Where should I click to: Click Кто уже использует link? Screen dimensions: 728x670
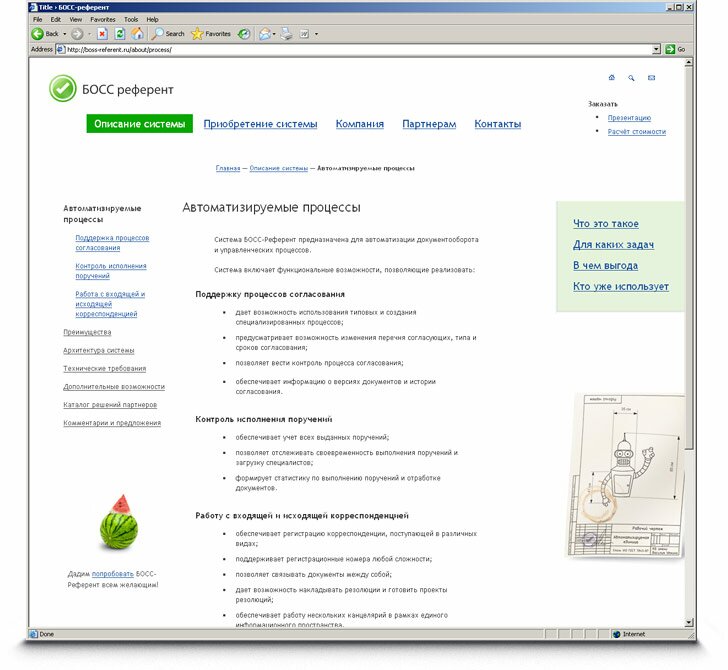tap(621, 286)
